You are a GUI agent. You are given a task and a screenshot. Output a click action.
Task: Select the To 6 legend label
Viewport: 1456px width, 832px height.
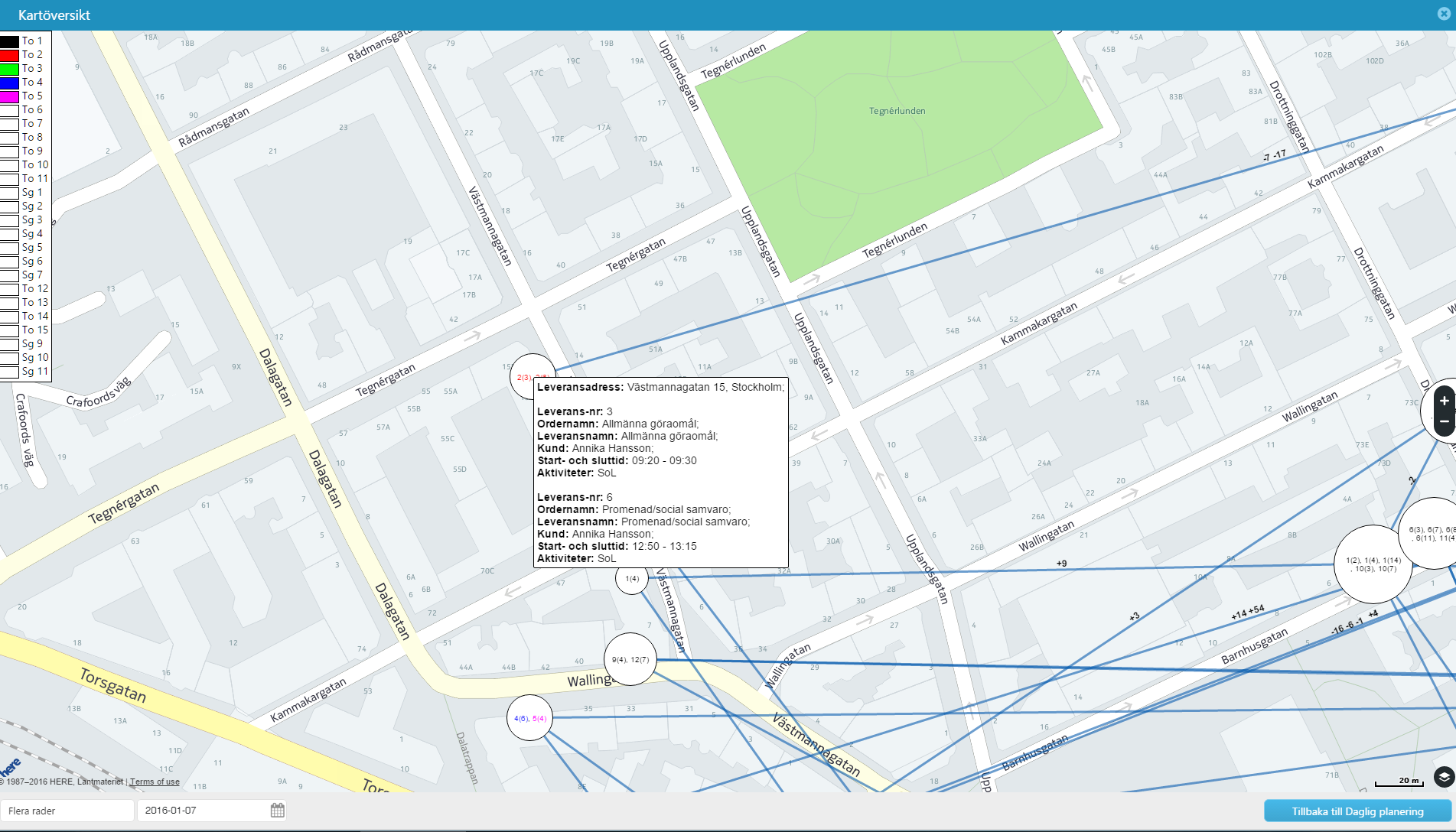pyautogui.click(x=32, y=110)
